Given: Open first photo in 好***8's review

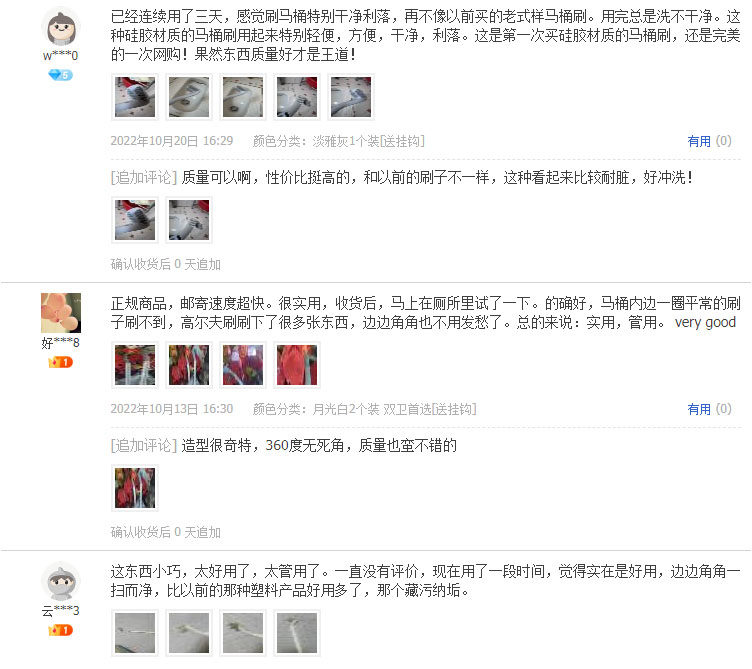Looking at the screenshot, I should (x=135, y=365).
